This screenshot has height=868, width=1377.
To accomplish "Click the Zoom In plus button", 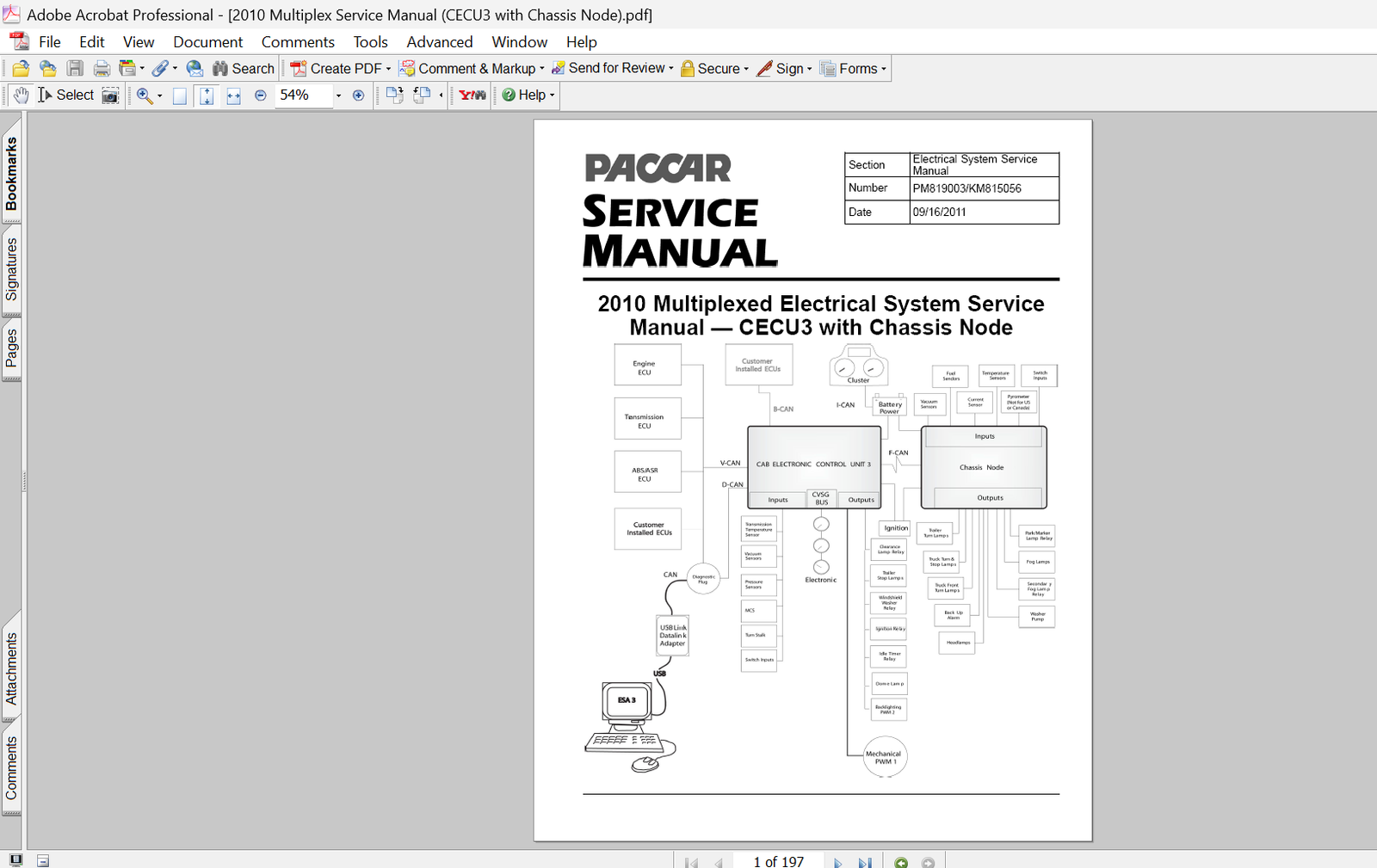I will (359, 95).
